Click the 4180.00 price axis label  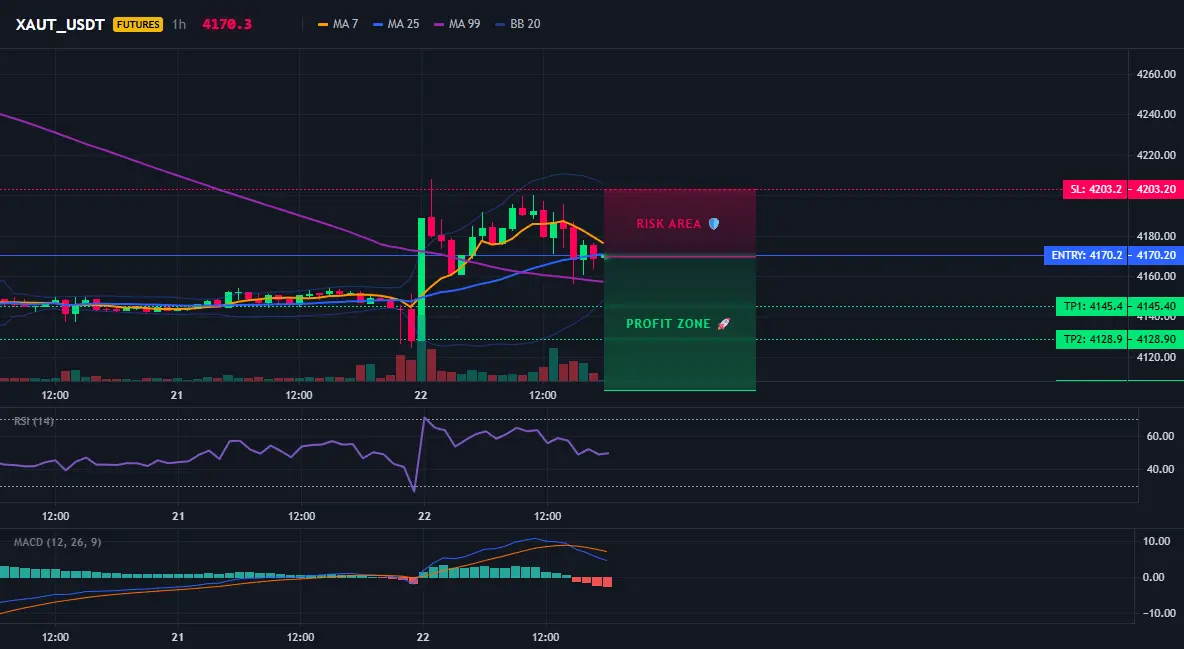(x=1156, y=236)
